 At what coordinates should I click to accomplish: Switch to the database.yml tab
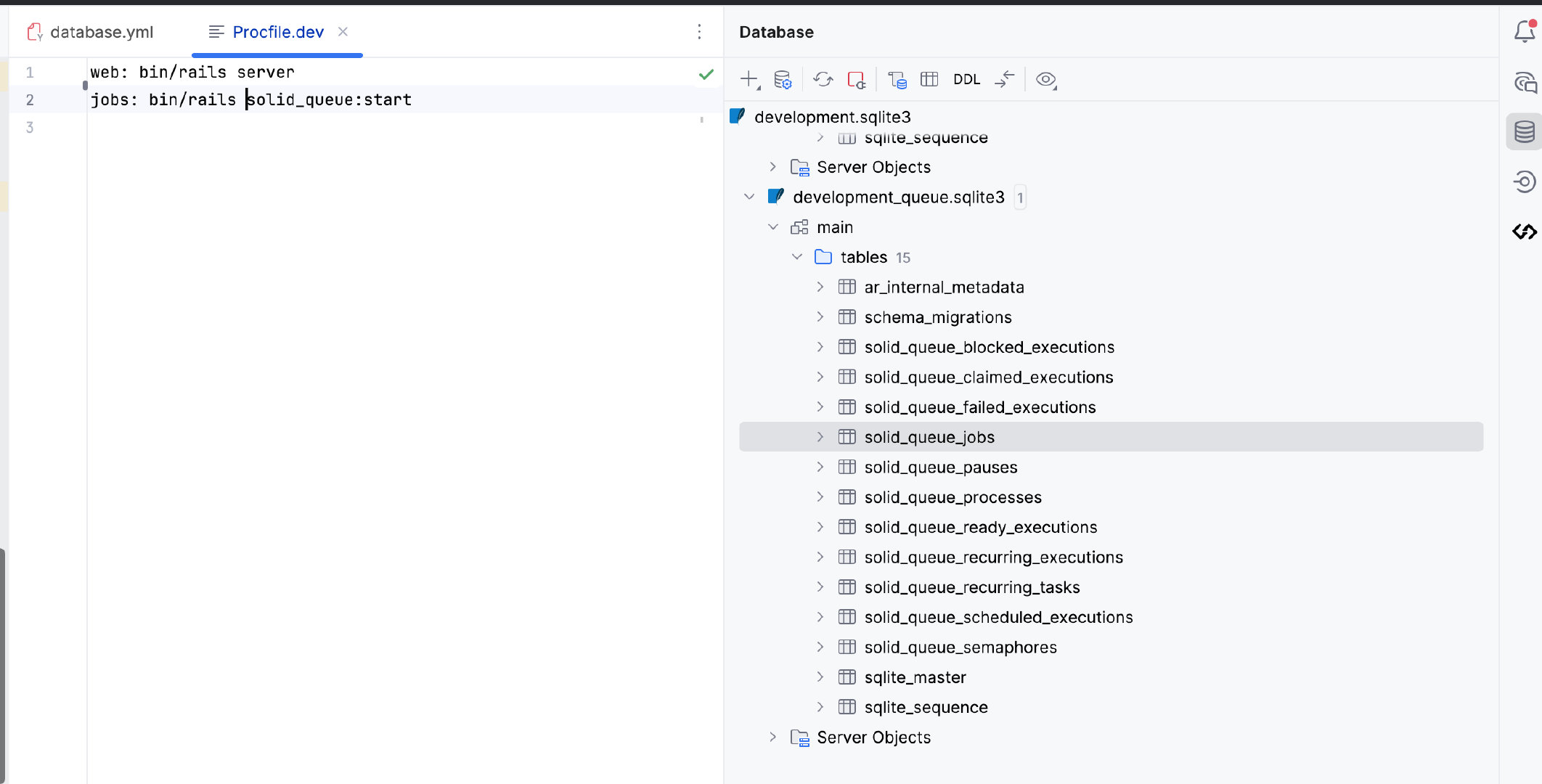pos(101,32)
